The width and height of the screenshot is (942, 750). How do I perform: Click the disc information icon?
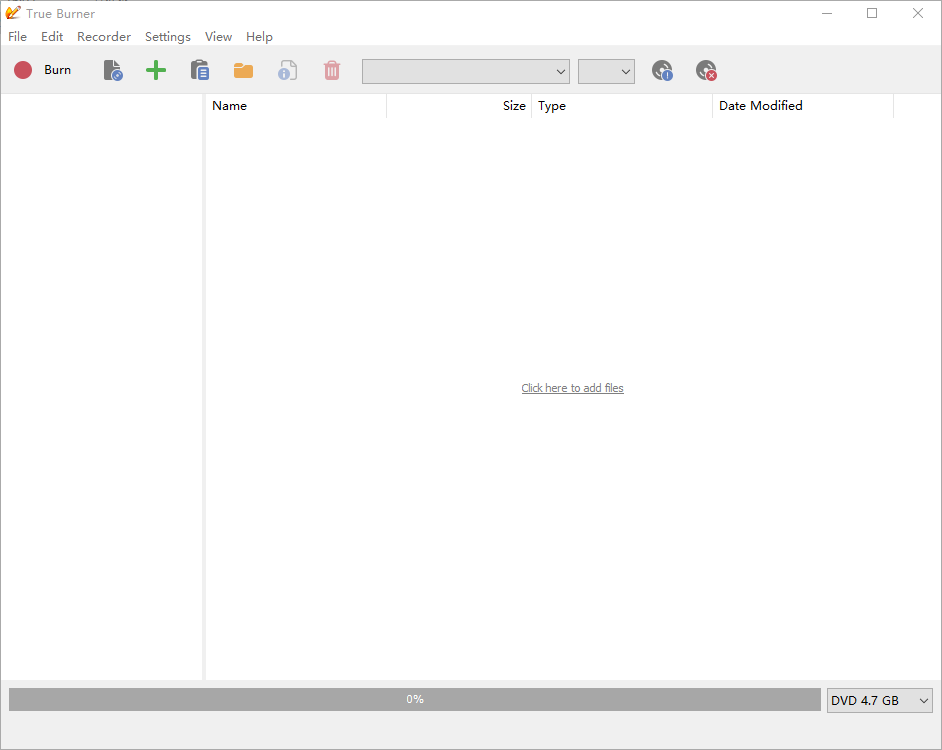tap(662, 70)
